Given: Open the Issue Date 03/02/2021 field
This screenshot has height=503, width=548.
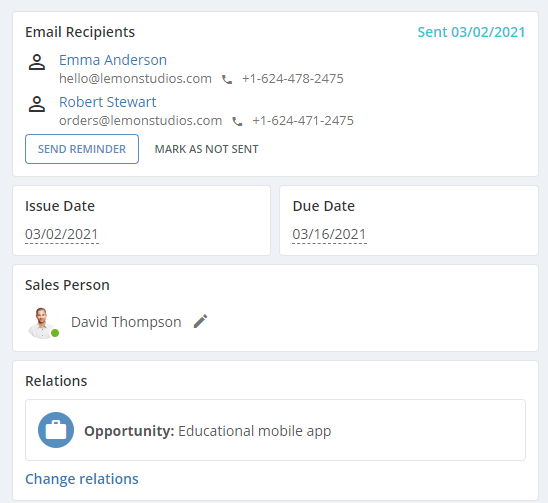Looking at the screenshot, I should tap(62, 234).
